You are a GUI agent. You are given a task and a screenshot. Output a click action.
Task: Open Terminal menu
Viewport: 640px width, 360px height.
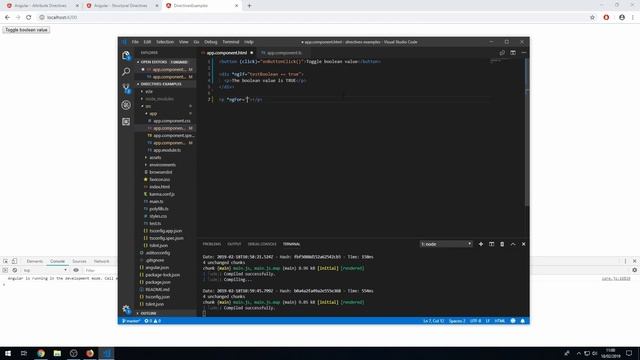(x=231, y=42)
